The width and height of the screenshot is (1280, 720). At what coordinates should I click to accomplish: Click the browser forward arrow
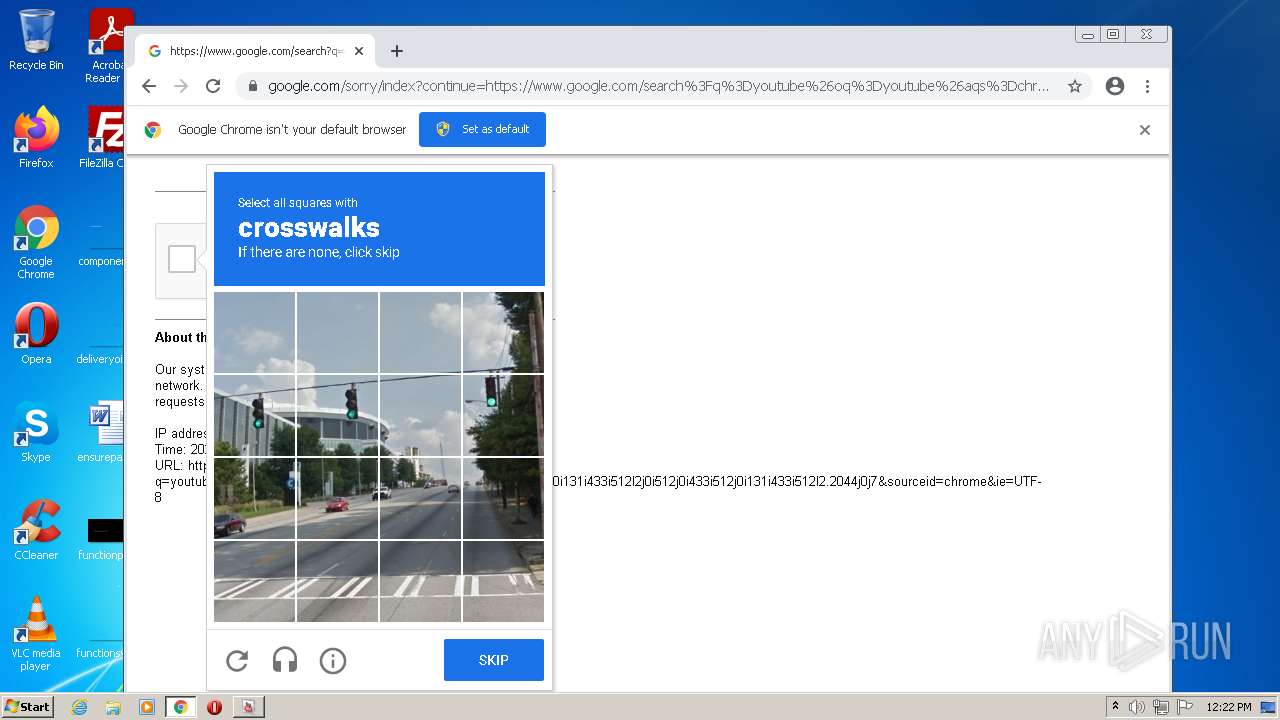tap(181, 86)
